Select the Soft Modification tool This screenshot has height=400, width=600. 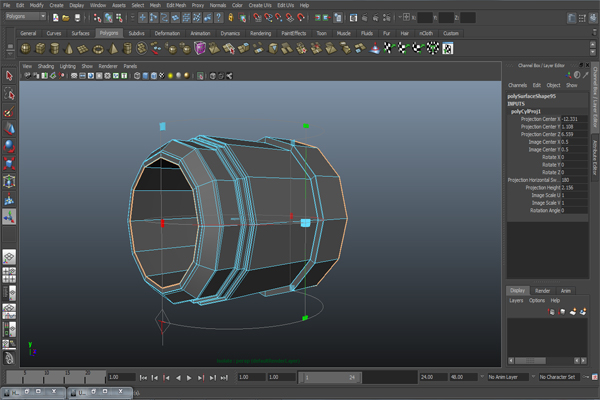pos(9,199)
